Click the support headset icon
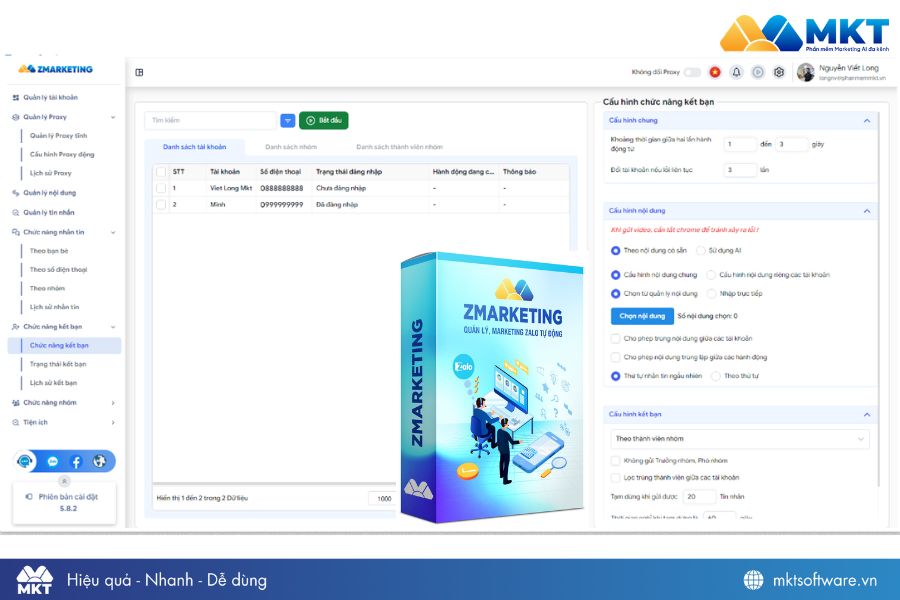The height and width of the screenshot is (600, 900). (25, 461)
